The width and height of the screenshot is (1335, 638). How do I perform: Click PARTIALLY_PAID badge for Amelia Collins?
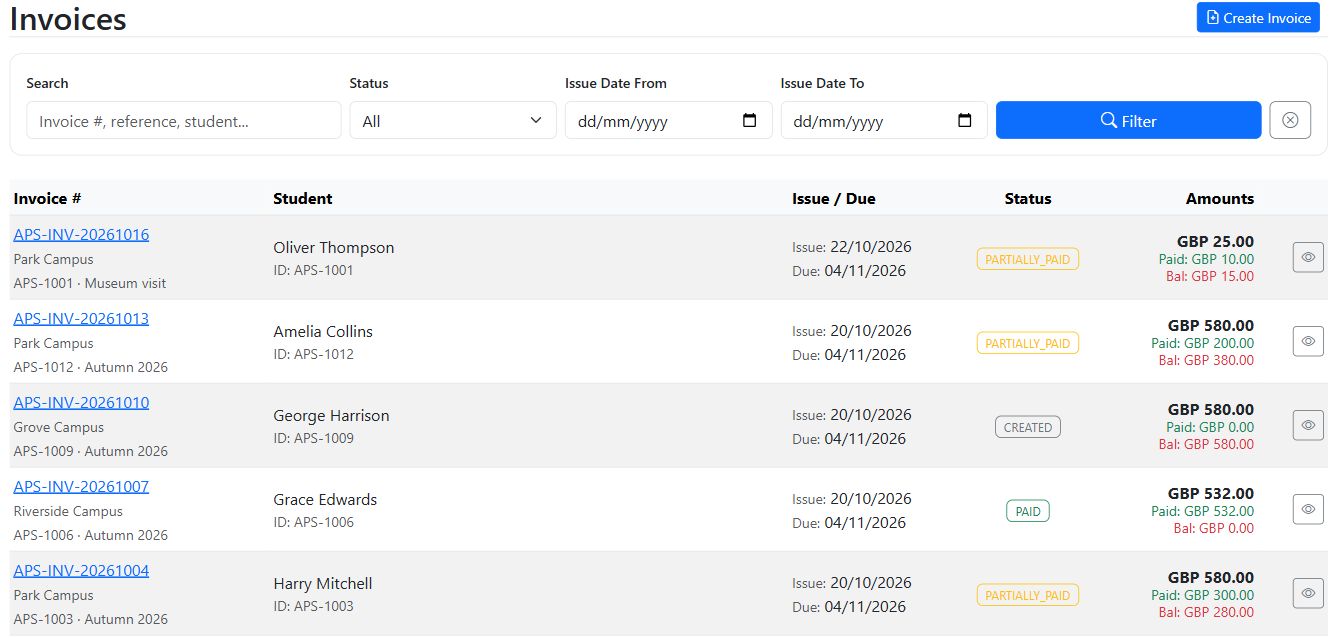(1028, 343)
